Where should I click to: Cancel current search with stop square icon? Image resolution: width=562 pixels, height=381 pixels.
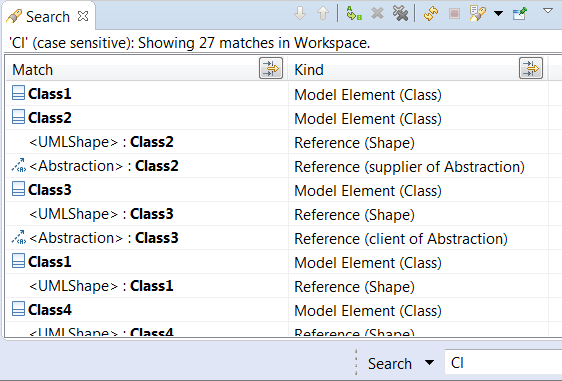pos(454,14)
